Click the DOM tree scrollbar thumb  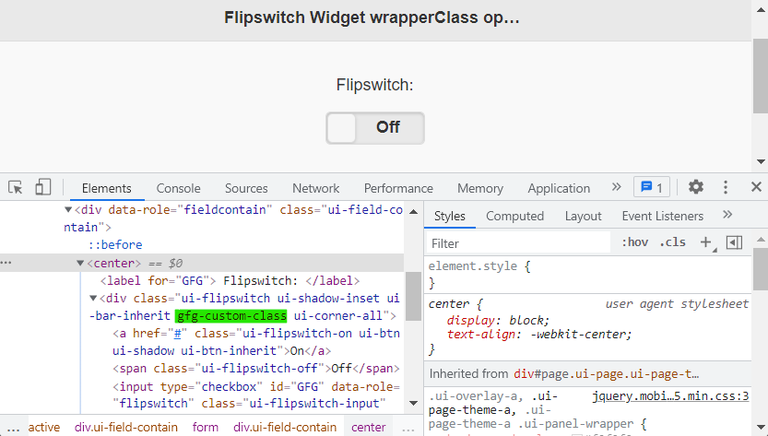pos(413,296)
